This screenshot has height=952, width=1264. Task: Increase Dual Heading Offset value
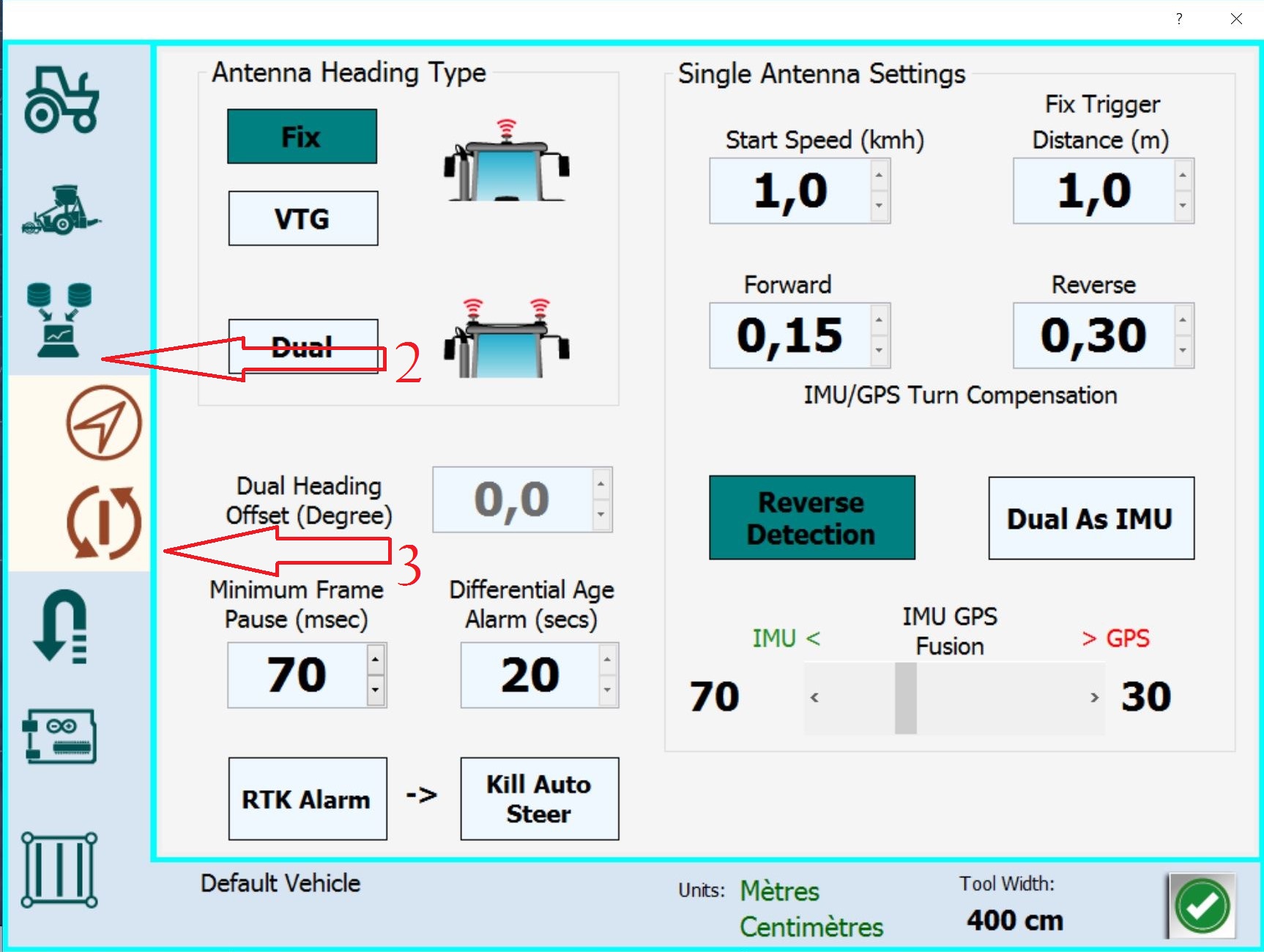pos(601,484)
